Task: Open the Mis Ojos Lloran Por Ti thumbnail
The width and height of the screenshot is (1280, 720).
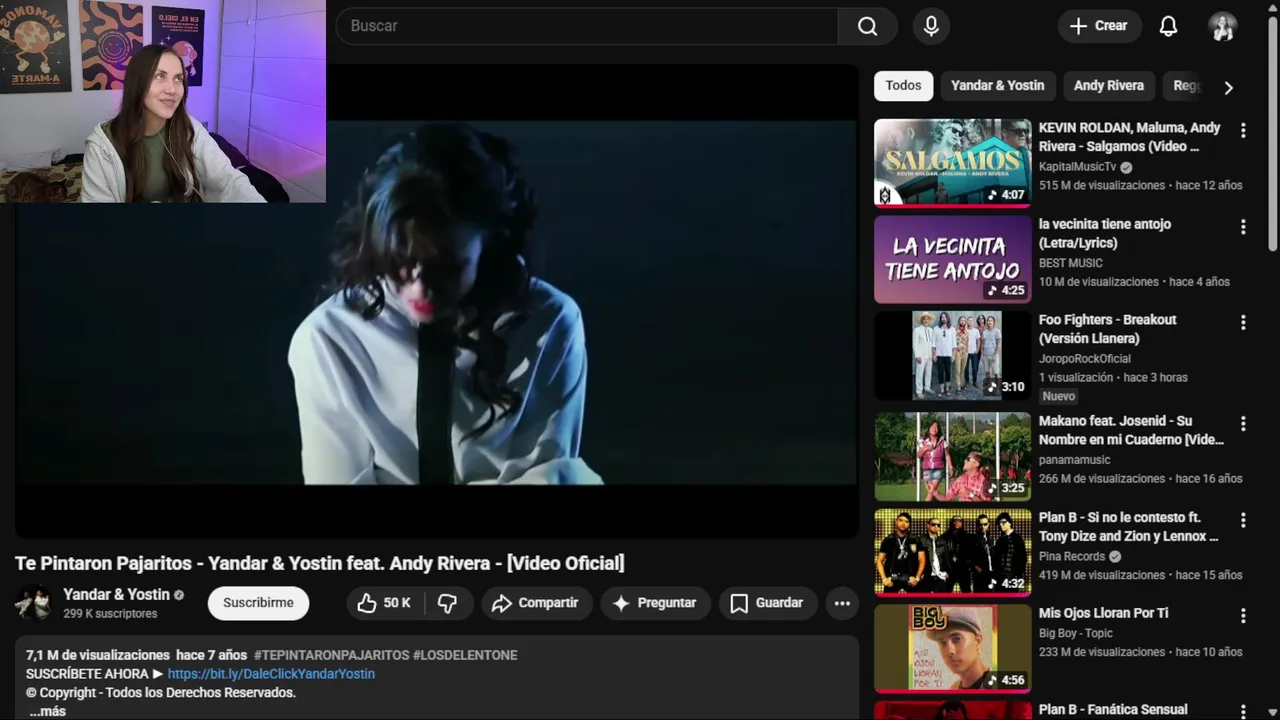Action: click(952, 649)
